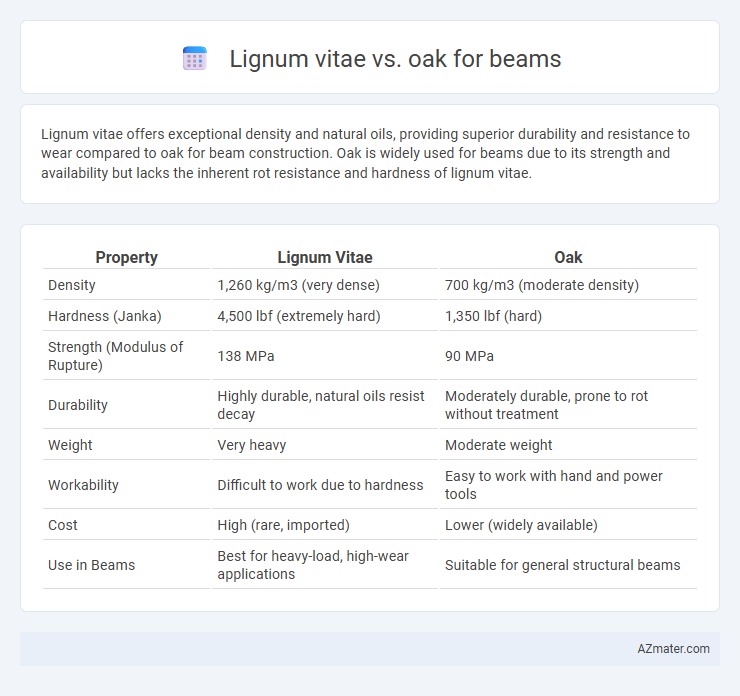Click 'High (rare, imported)' cell
This screenshot has width=740, height=696.
point(283,525)
